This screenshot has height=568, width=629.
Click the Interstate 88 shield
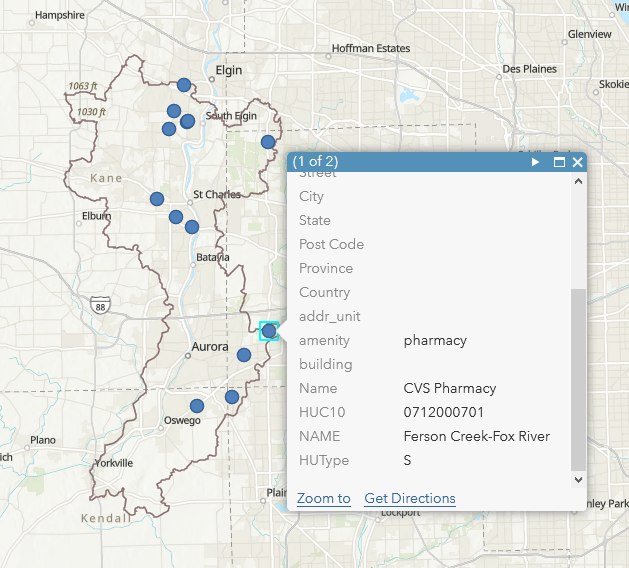click(x=100, y=305)
